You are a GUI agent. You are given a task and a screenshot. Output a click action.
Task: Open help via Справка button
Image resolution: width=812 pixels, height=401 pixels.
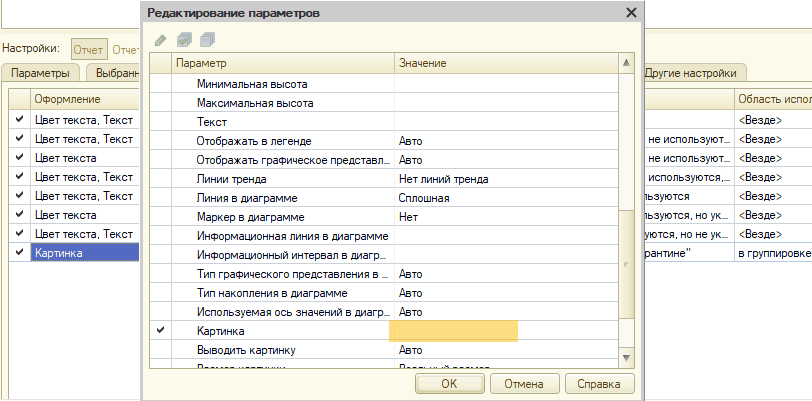point(599,384)
